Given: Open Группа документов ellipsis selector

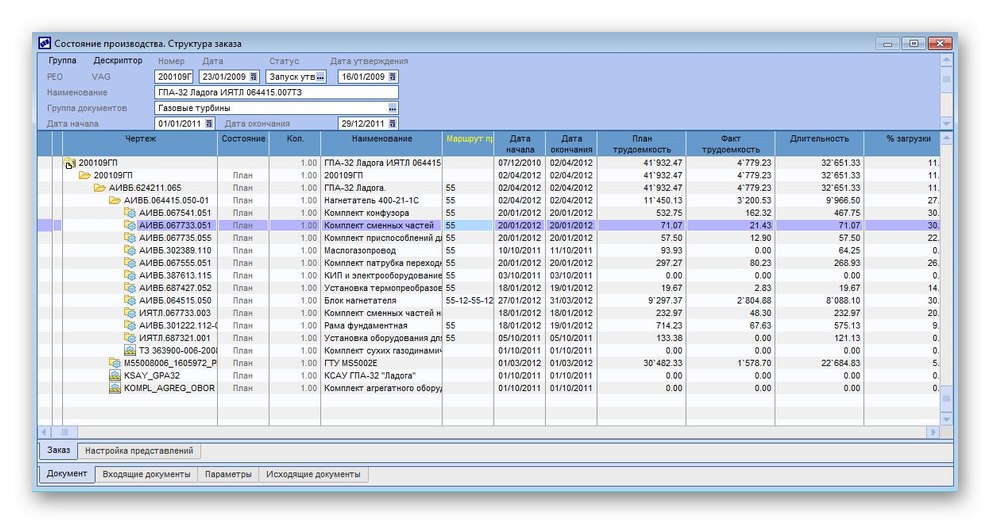Looking at the screenshot, I should click(x=393, y=108).
